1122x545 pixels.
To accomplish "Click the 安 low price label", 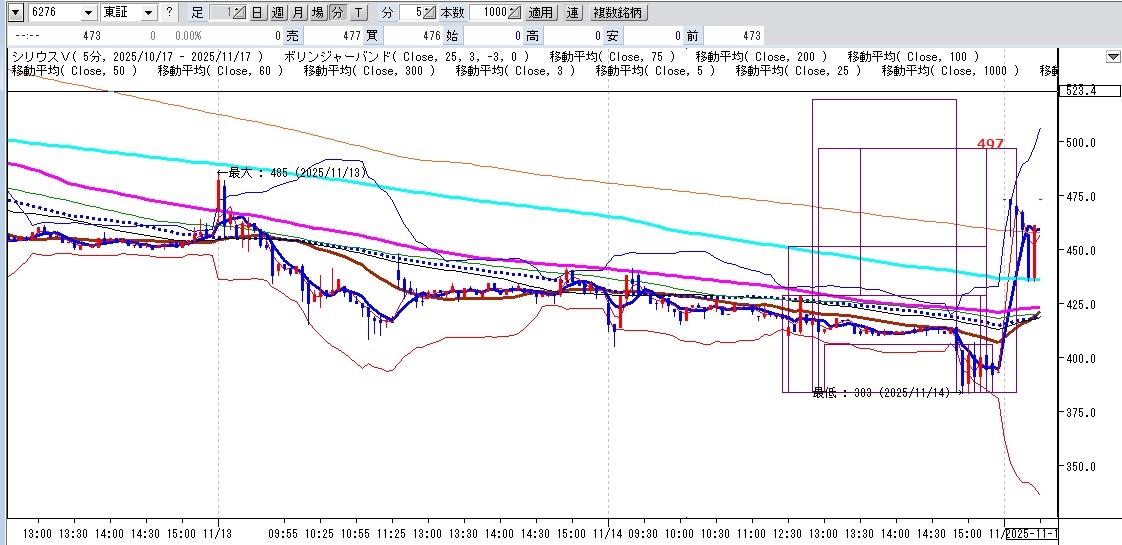I will pyautogui.click(x=613, y=35).
